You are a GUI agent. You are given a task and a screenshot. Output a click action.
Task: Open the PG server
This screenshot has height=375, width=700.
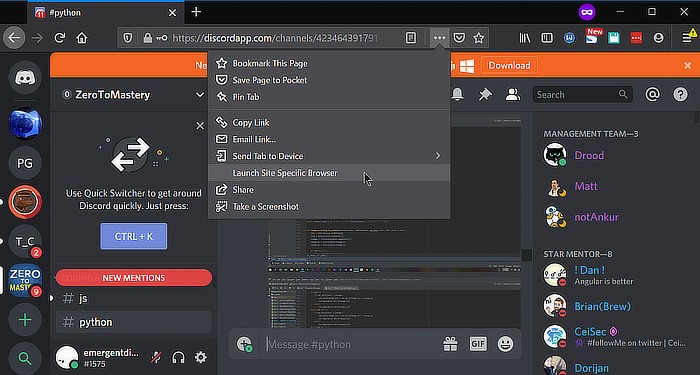pos(25,163)
